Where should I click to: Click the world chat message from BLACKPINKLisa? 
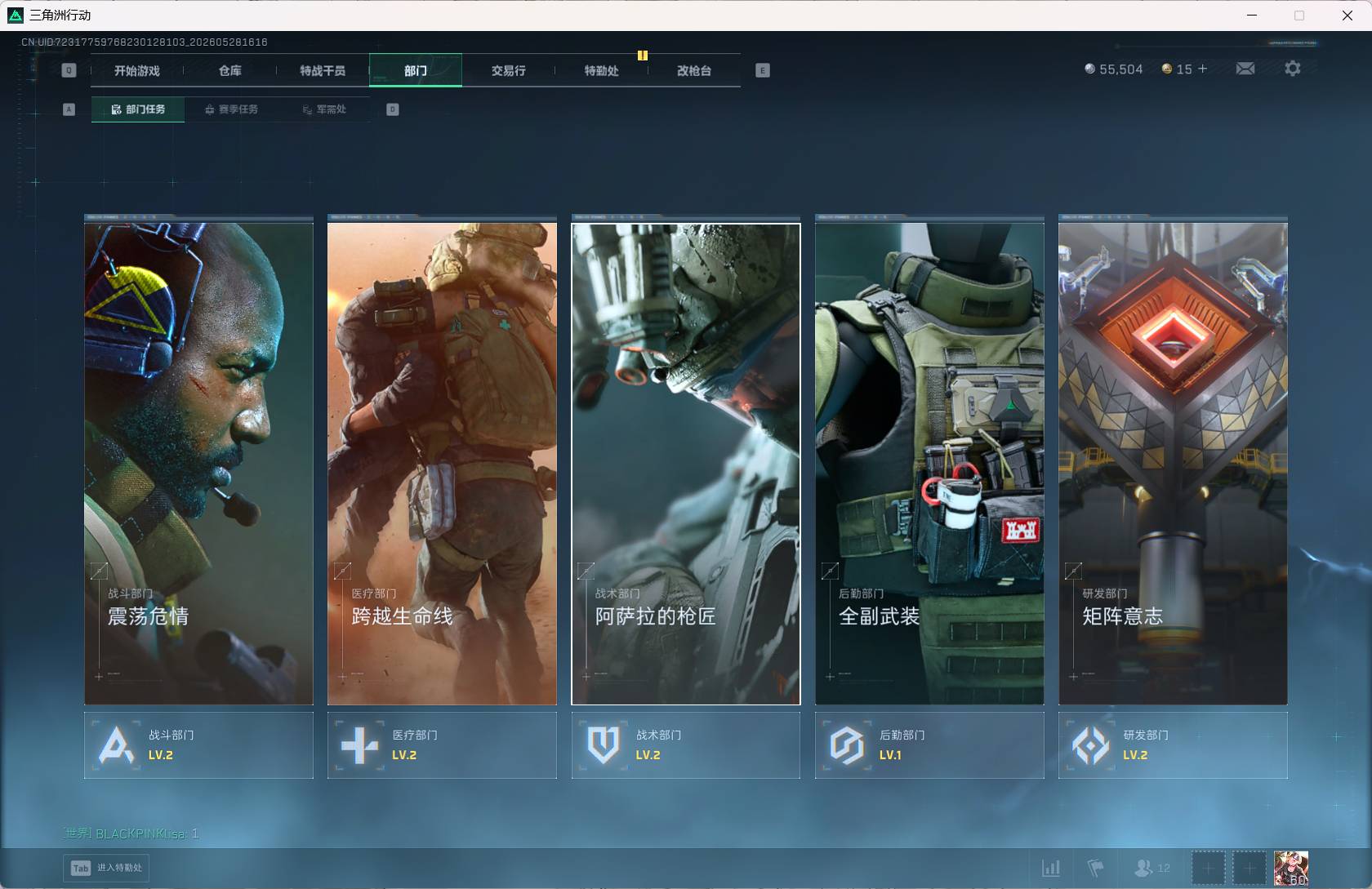131,833
